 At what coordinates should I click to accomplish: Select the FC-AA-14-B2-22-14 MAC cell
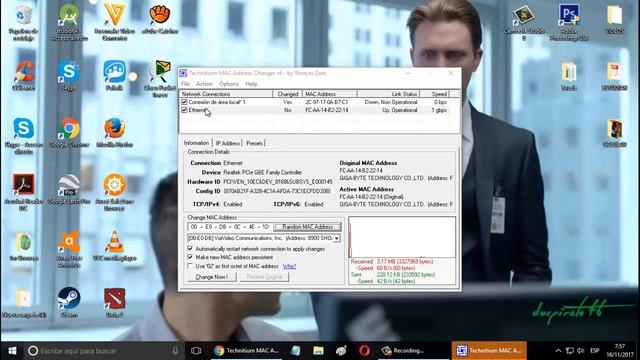pyautogui.click(x=327, y=110)
